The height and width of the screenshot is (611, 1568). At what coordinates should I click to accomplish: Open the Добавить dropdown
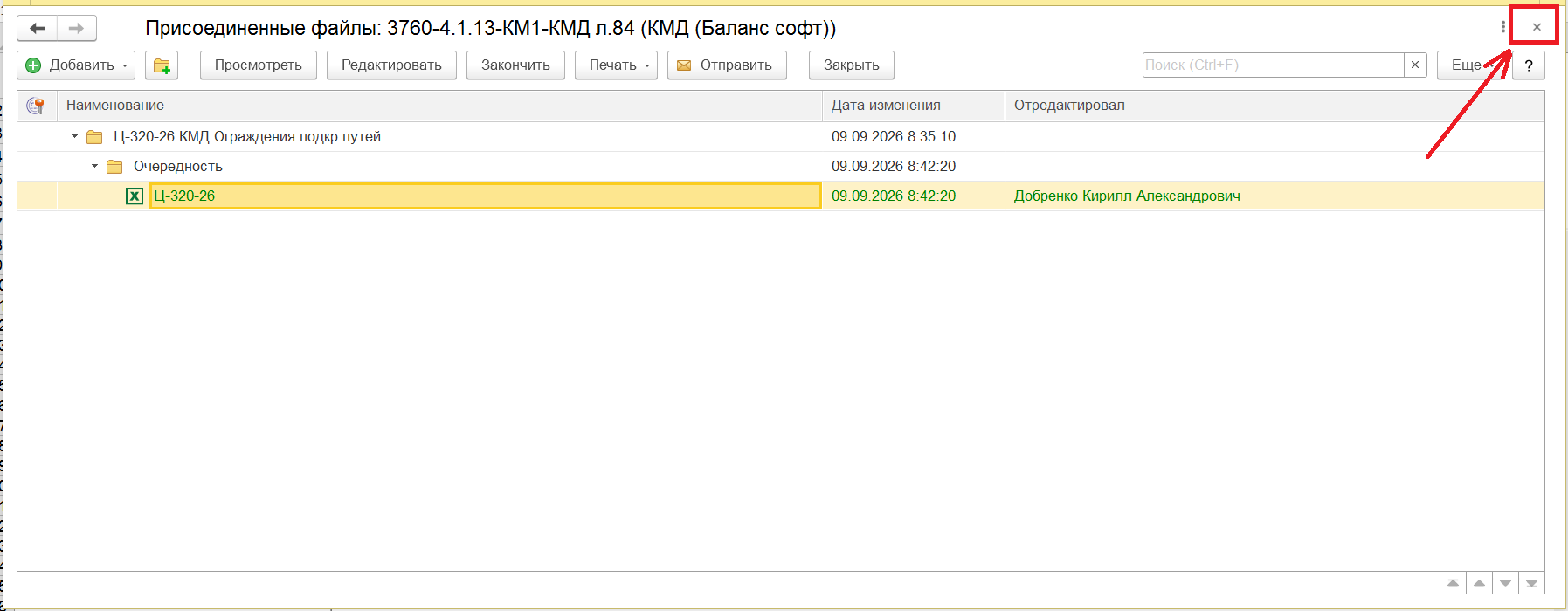pos(76,65)
